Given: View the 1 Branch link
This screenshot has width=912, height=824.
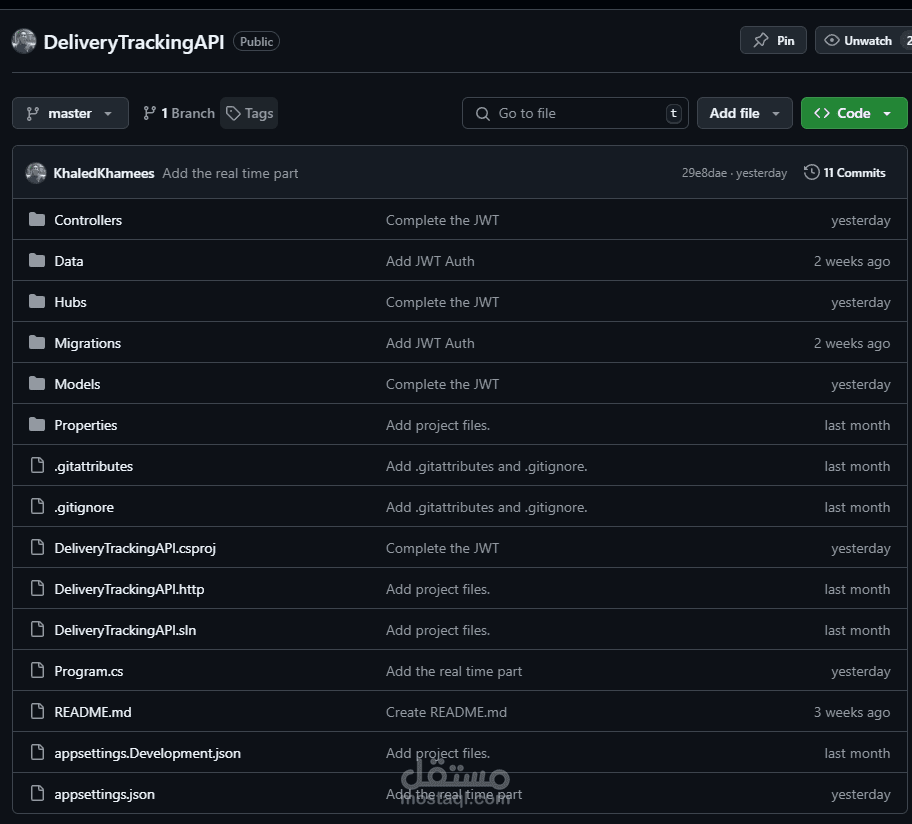Looking at the screenshot, I should point(179,113).
